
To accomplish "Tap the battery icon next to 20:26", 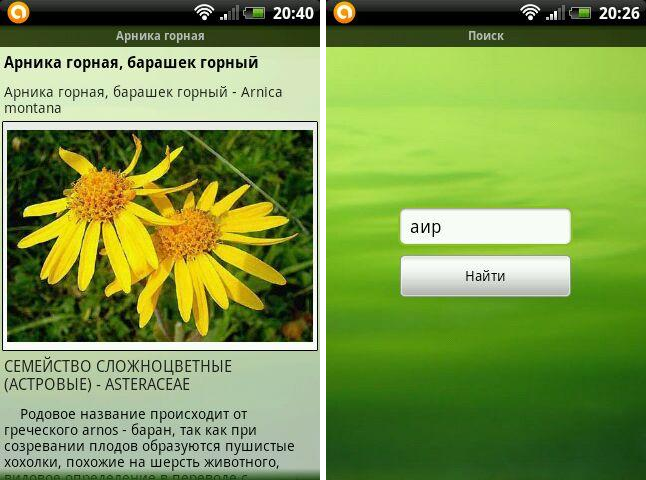I will click(581, 13).
